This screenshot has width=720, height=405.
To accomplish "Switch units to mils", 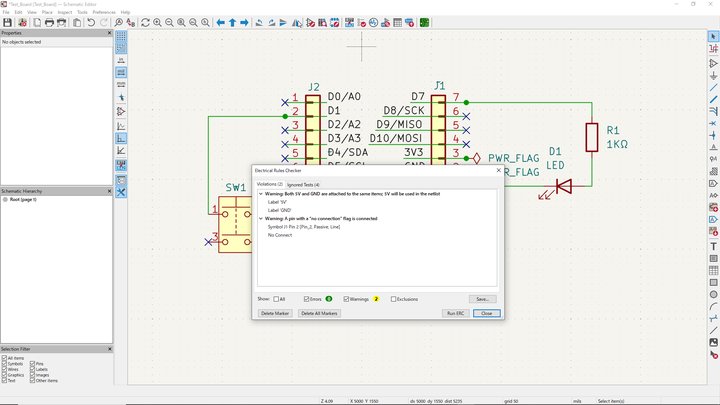I will tap(121, 72).
